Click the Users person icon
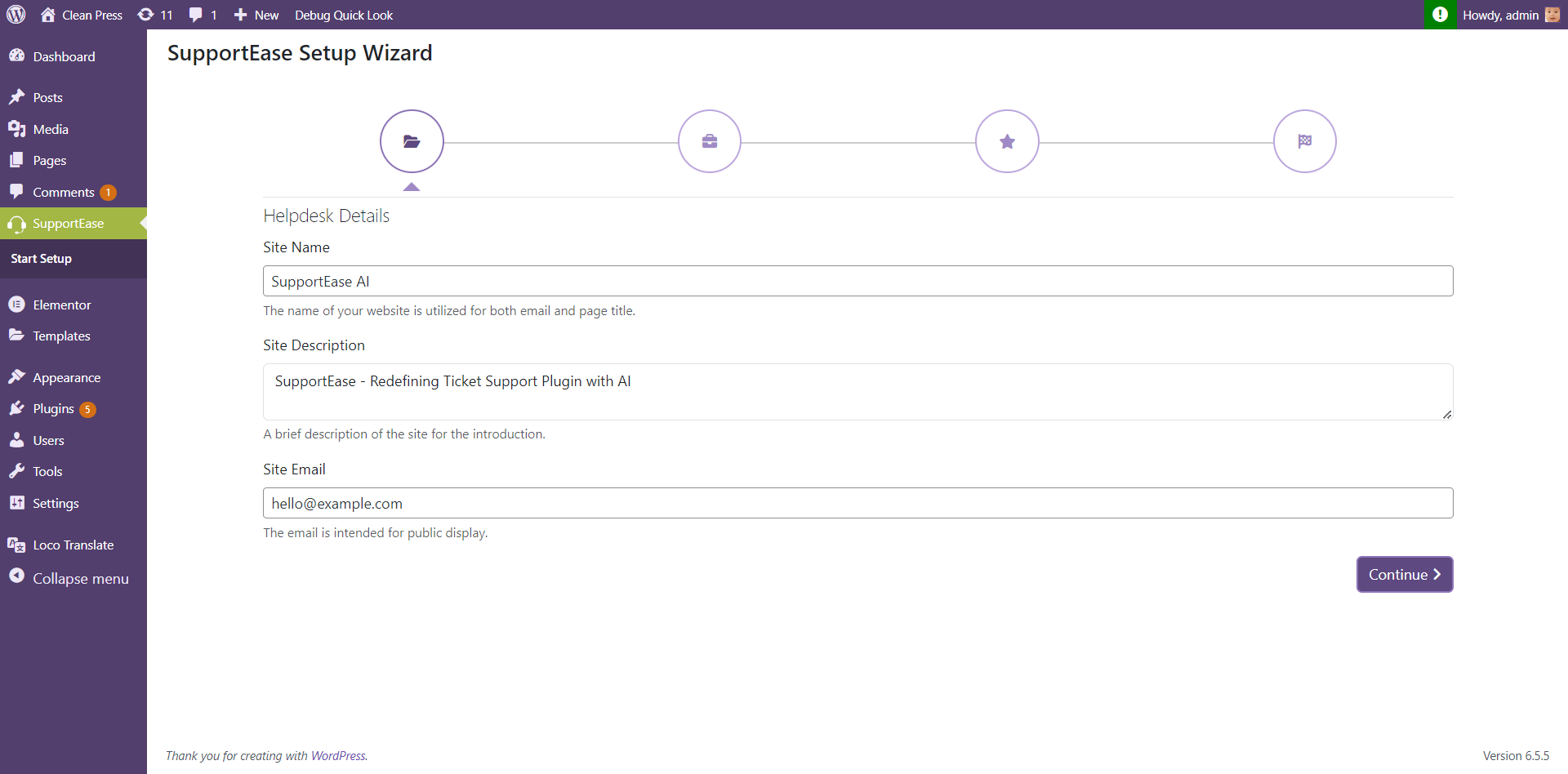Image resolution: width=1568 pixels, height=774 pixels. click(16, 439)
